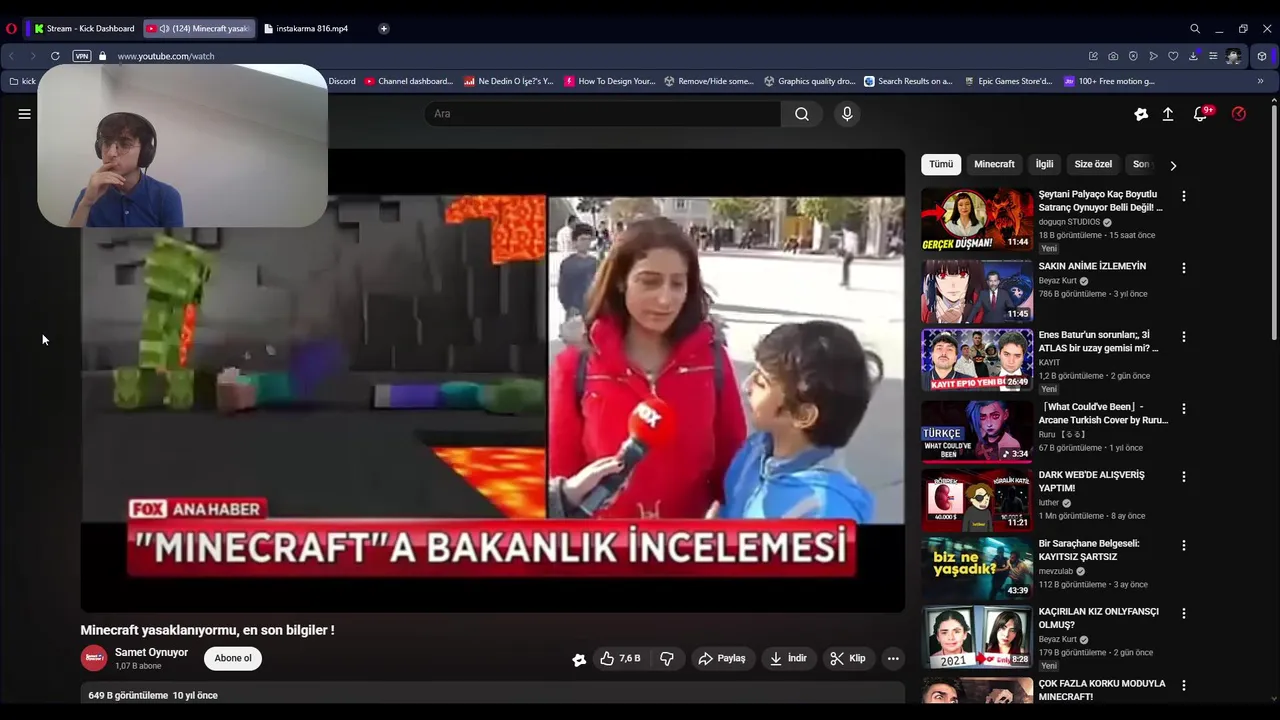Image resolution: width=1280 pixels, height=720 pixels.
Task: Open menu for SAKIN ANİME İZLEMEYİN video
Action: pyautogui.click(x=1184, y=268)
